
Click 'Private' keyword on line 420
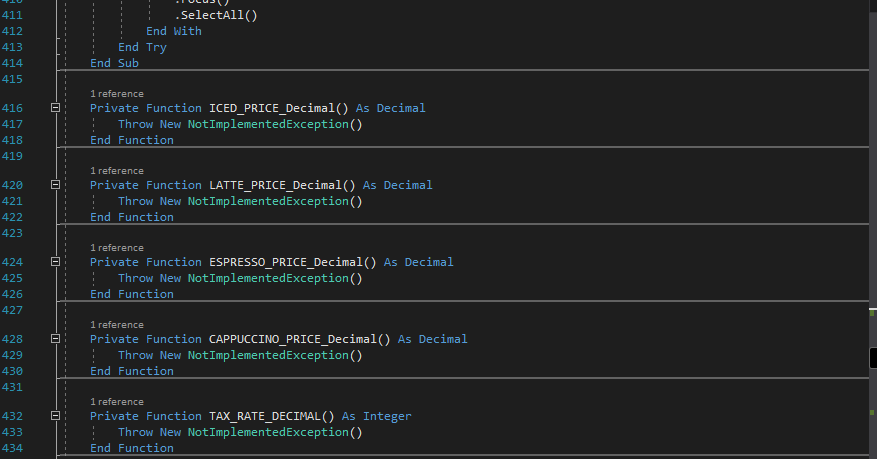click(114, 186)
